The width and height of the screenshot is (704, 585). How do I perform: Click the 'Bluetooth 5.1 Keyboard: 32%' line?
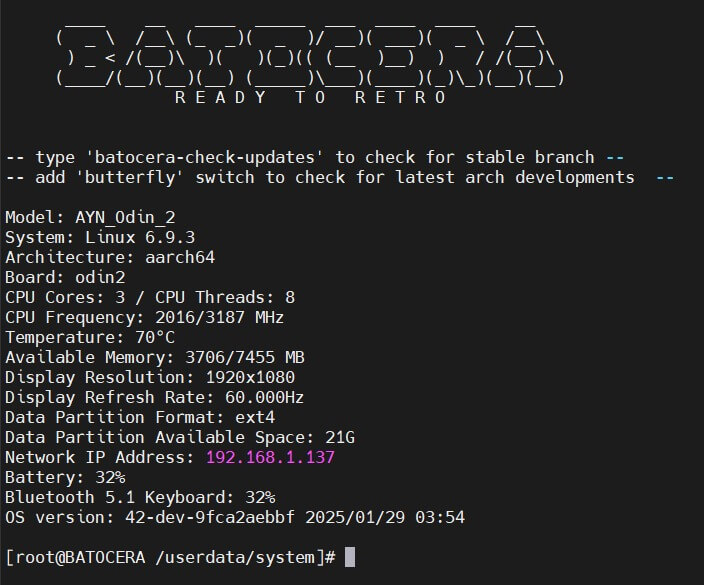pyautogui.click(x=140, y=498)
